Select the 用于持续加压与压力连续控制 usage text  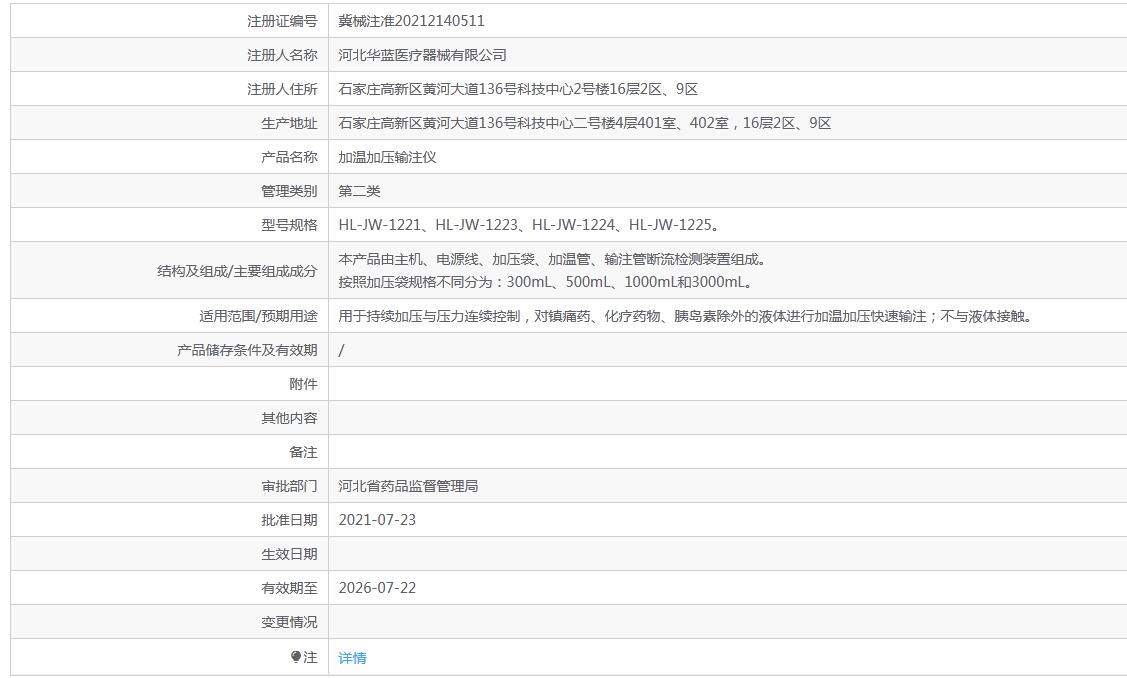(x=686, y=316)
